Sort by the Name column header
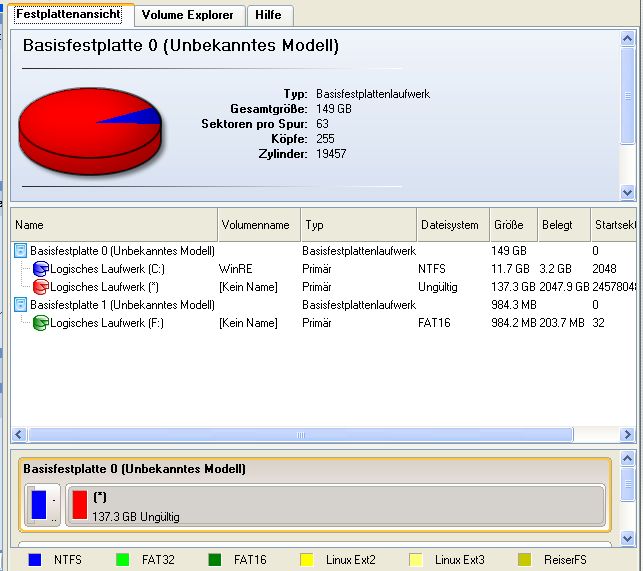The height and width of the screenshot is (571, 643). tap(114, 225)
